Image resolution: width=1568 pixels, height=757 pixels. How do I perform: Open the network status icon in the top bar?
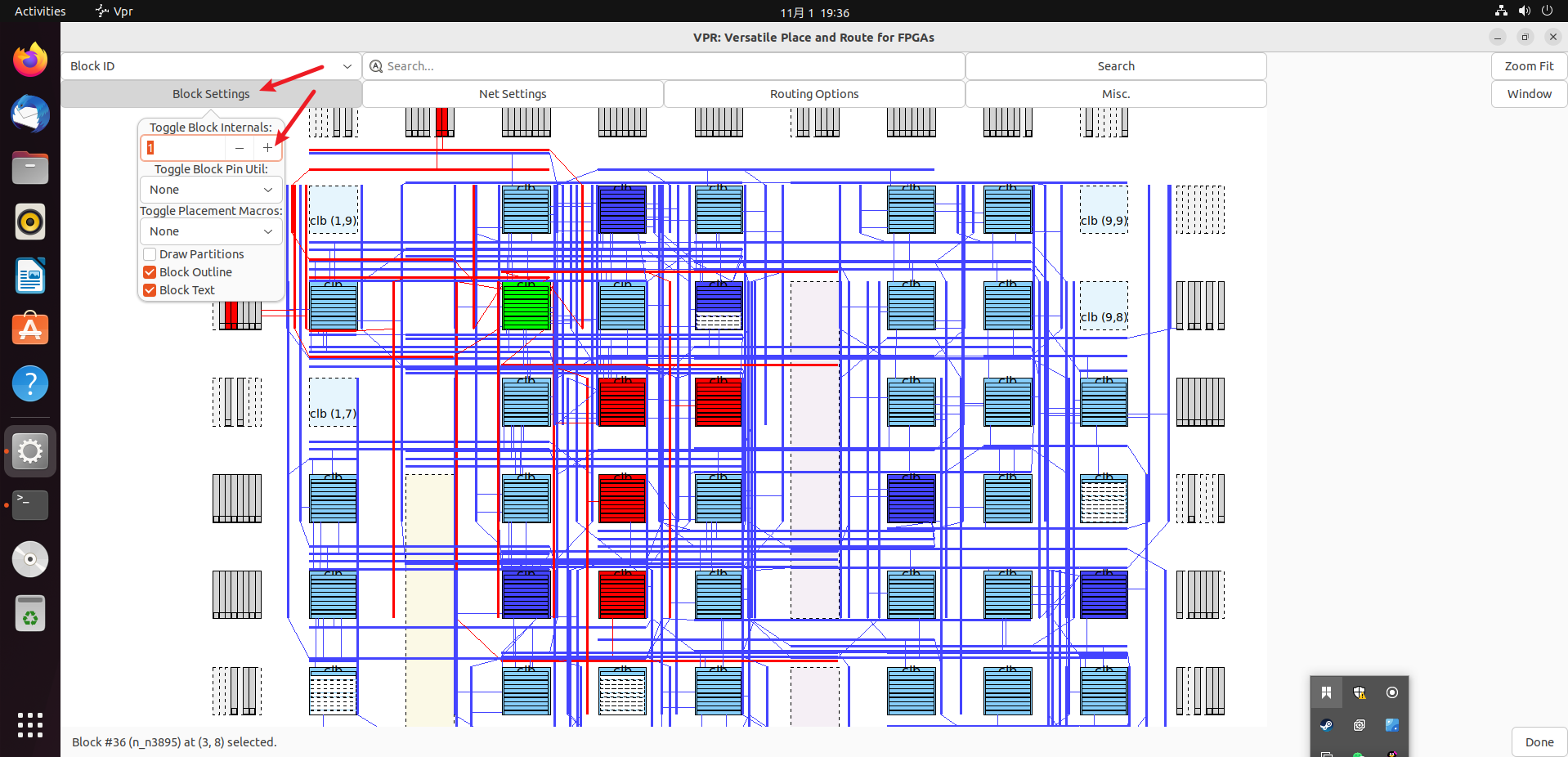point(1501,11)
